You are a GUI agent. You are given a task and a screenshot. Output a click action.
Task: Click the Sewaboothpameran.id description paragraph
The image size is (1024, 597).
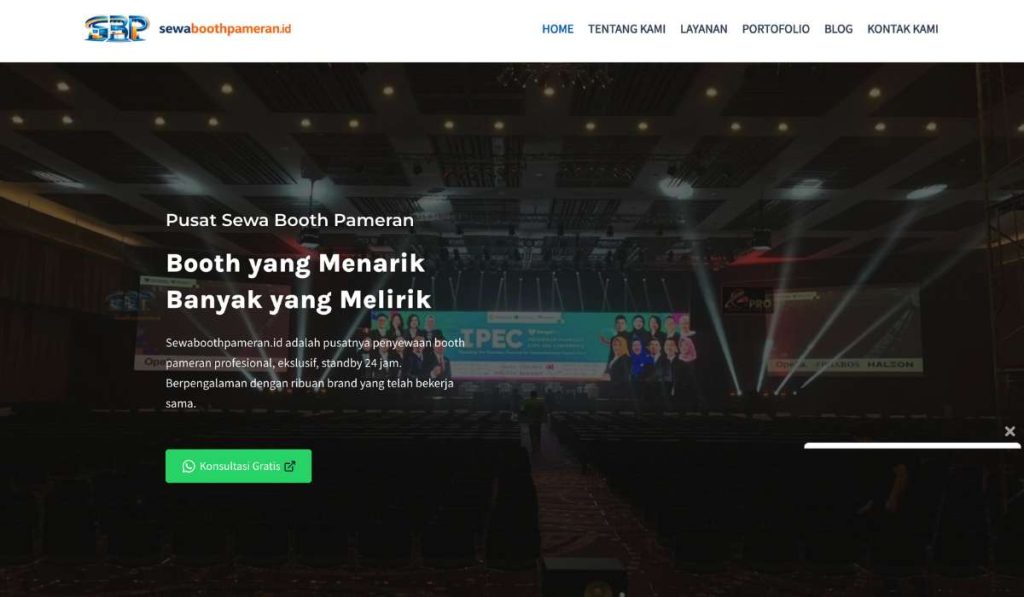[315, 373]
